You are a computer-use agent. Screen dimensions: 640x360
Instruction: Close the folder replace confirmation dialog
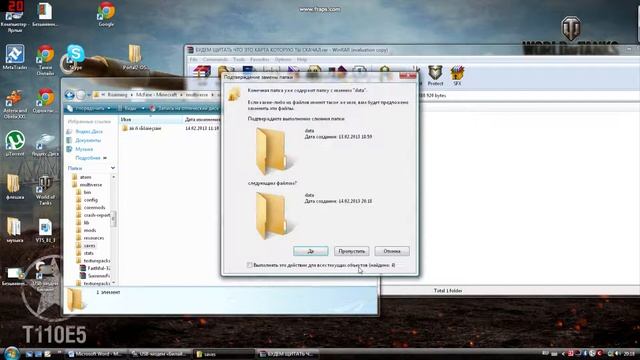coord(407,76)
